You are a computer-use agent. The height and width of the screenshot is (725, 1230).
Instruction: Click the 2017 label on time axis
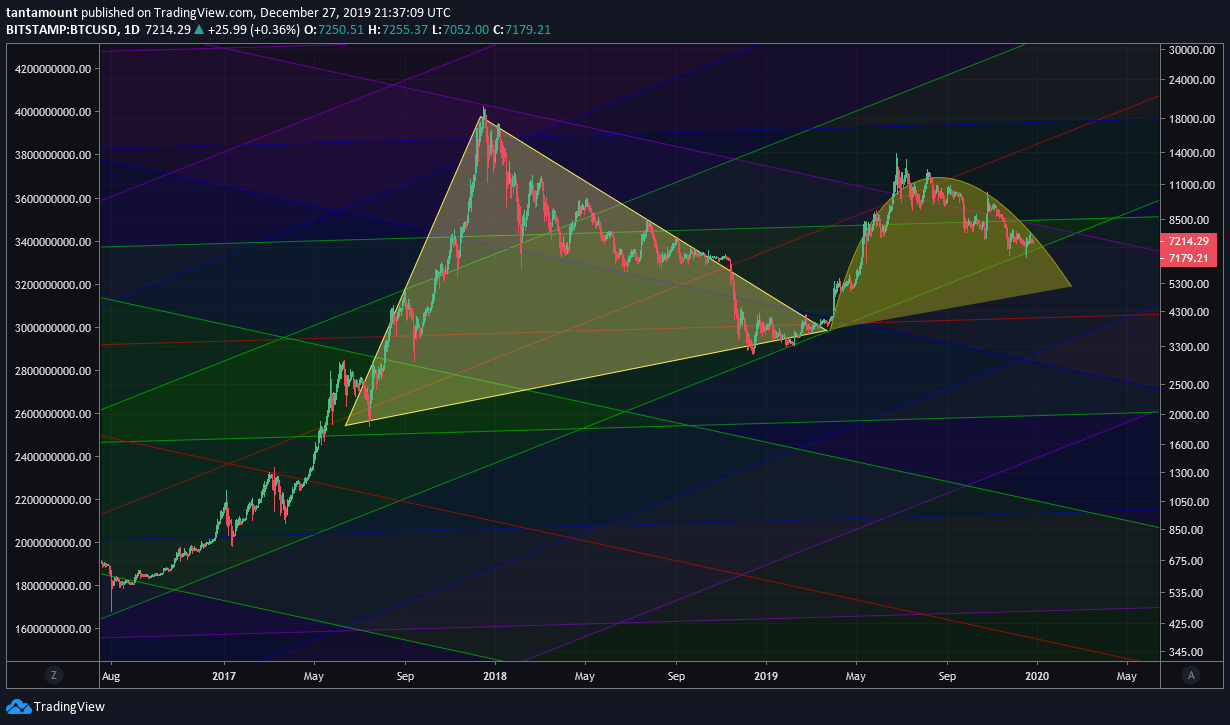click(x=224, y=675)
